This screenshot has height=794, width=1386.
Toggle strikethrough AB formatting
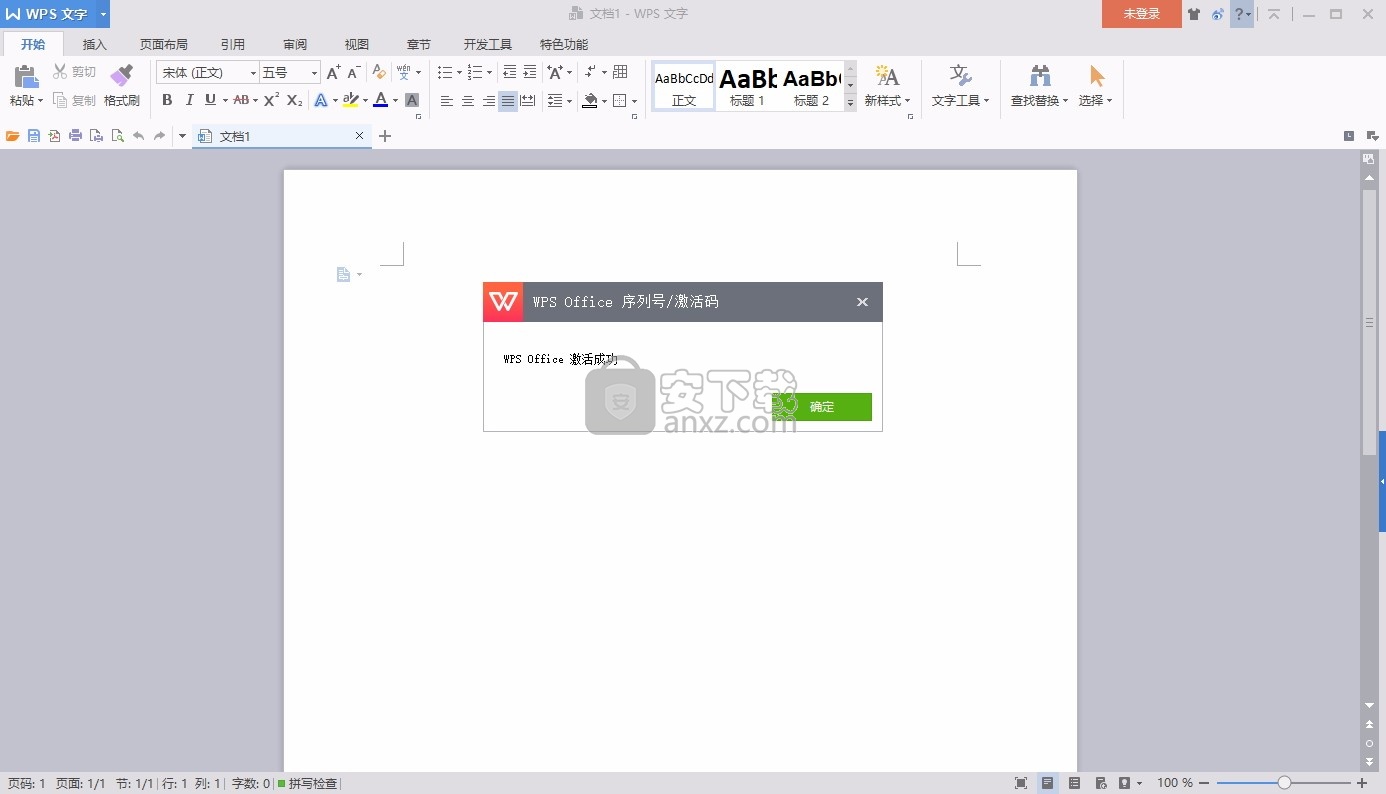coord(241,100)
